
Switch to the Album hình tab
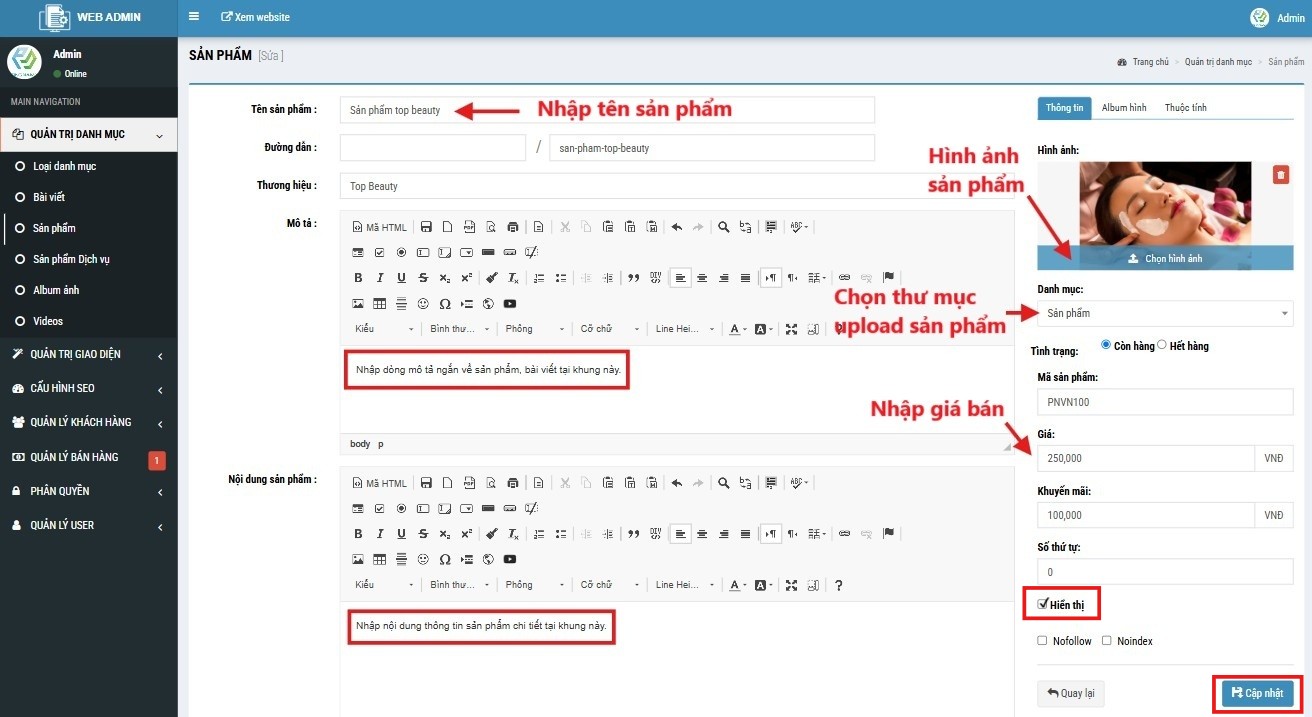point(1124,108)
